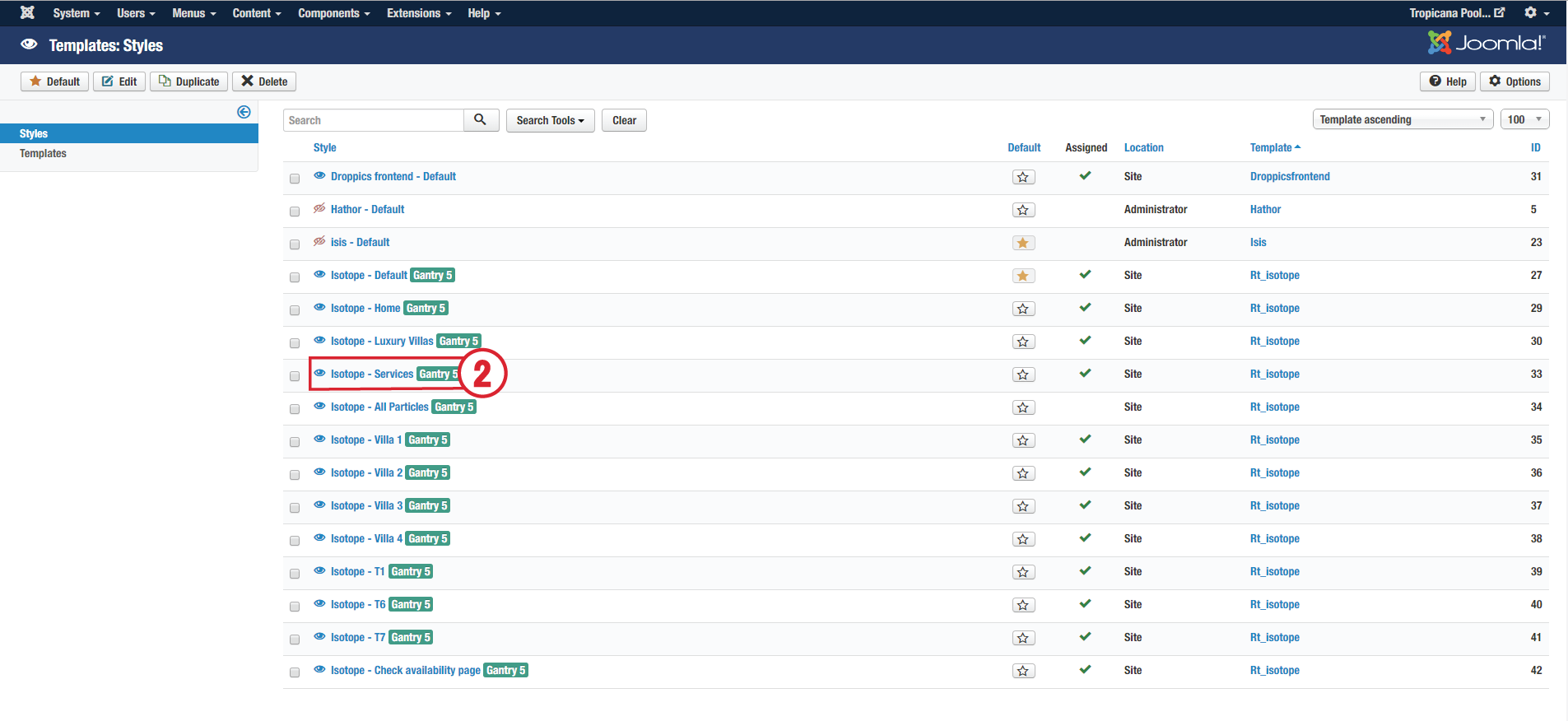Click the star icon for Isotope - T7
The image size is (1568, 721).
(x=1023, y=638)
